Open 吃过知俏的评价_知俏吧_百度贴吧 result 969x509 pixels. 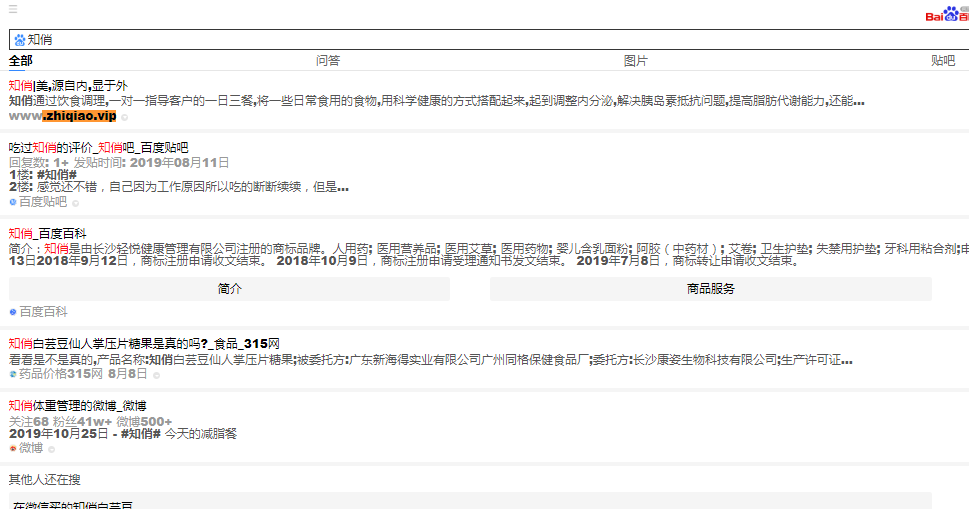pyautogui.click(x=98, y=148)
